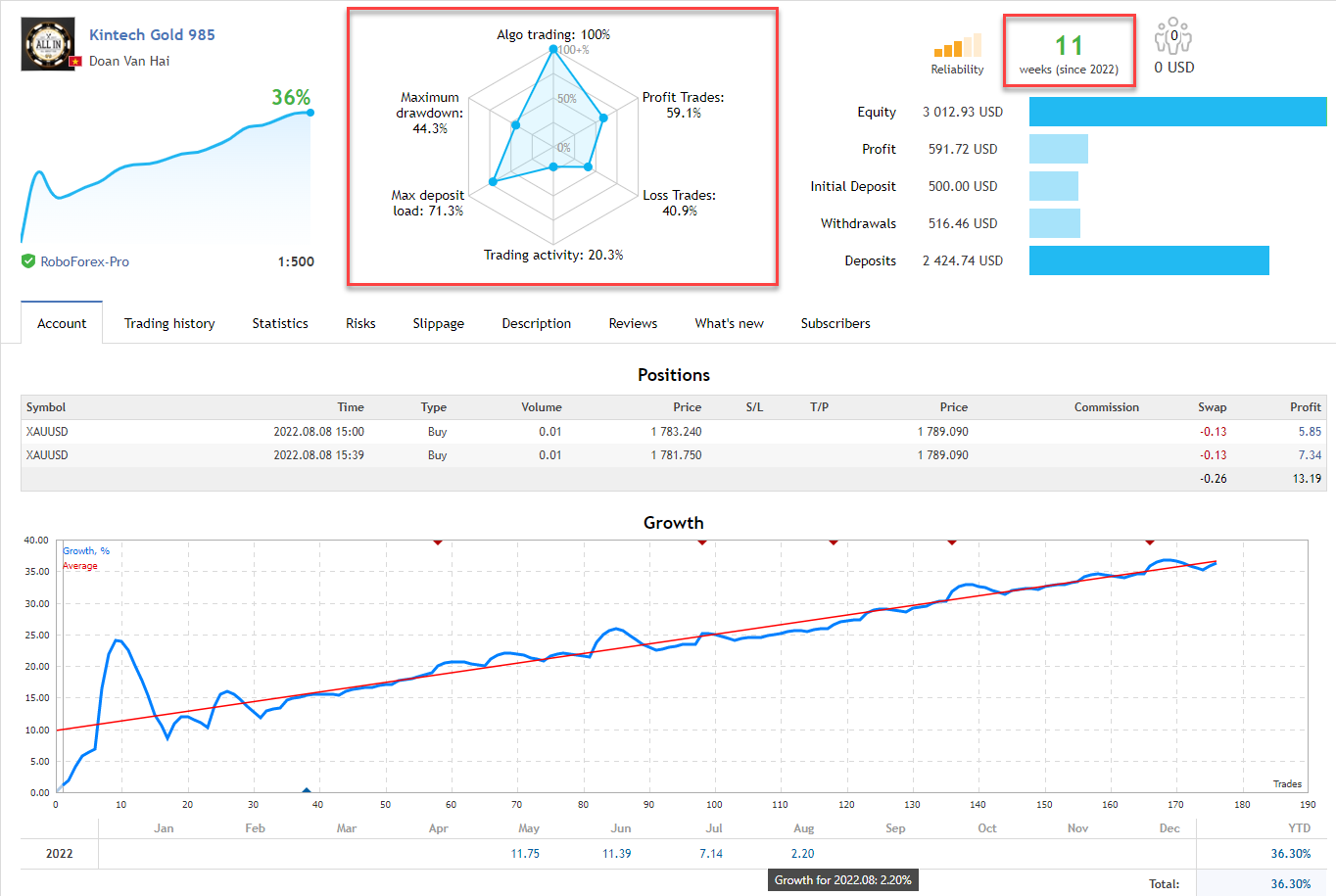Open Doan Van Hai author profile

129,61
